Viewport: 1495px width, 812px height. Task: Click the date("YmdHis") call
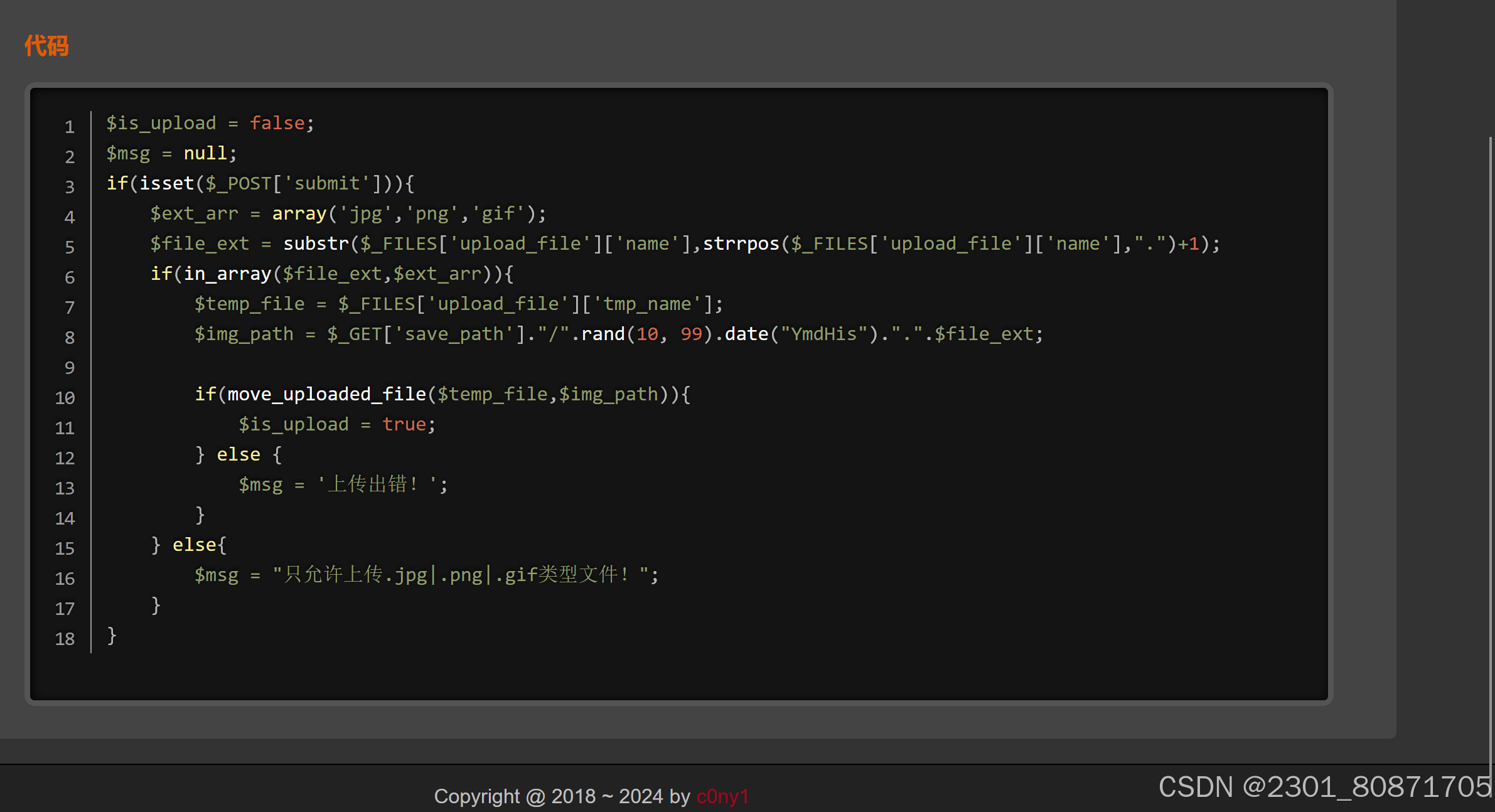point(801,334)
